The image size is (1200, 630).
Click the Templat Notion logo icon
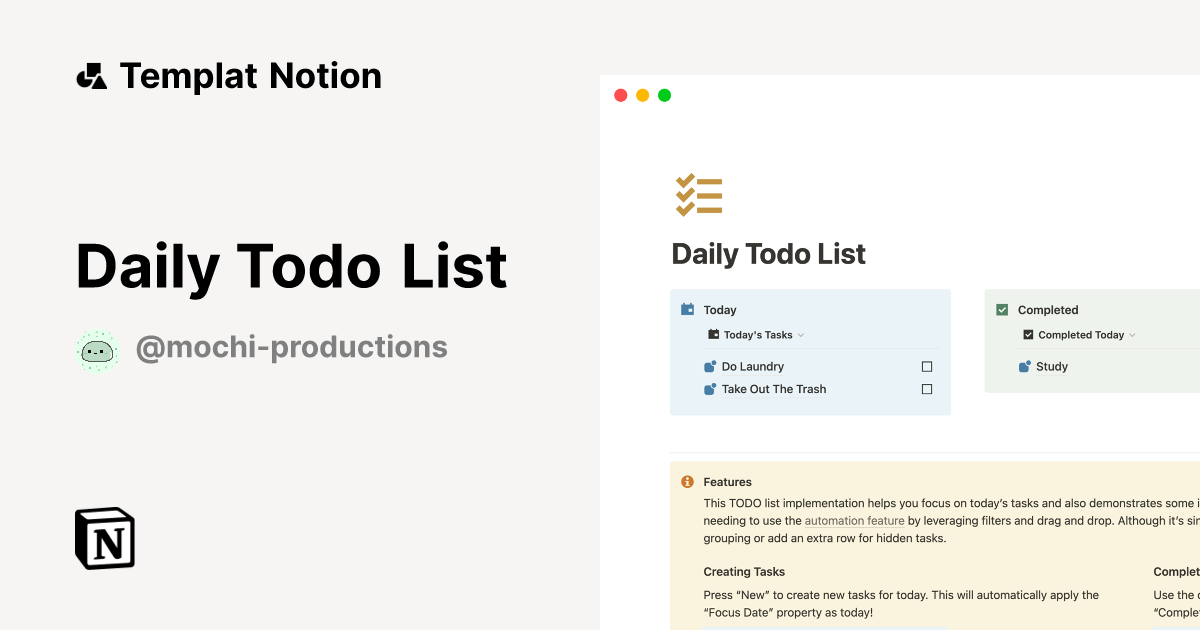click(x=92, y=74)
